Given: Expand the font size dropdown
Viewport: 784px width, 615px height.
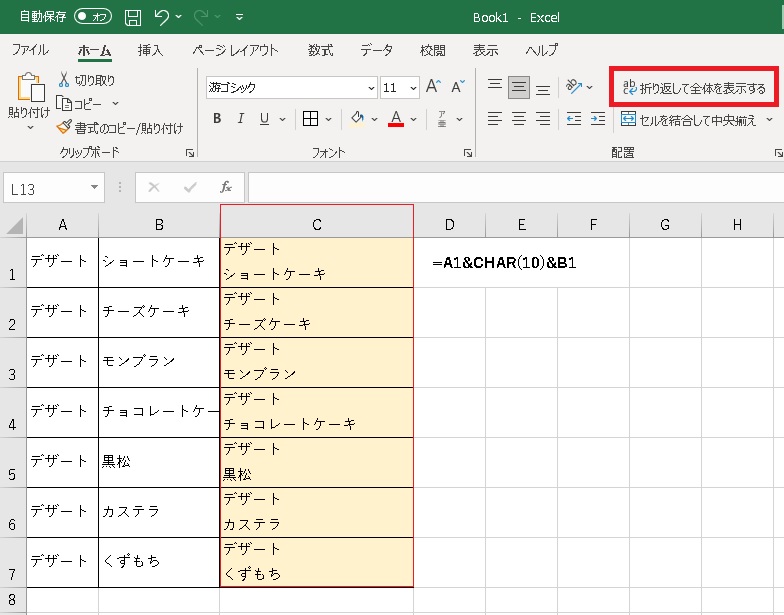Looking at the screenshot, I should click(x=413, y=87).
